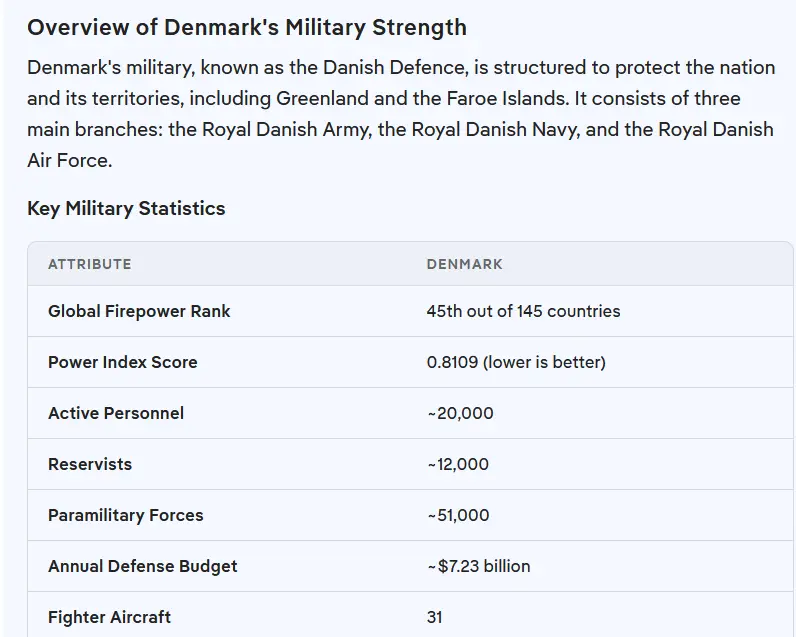Click the '0.8109 (lower is better)' cell
The image size is (796, 637).
(516, 362)
